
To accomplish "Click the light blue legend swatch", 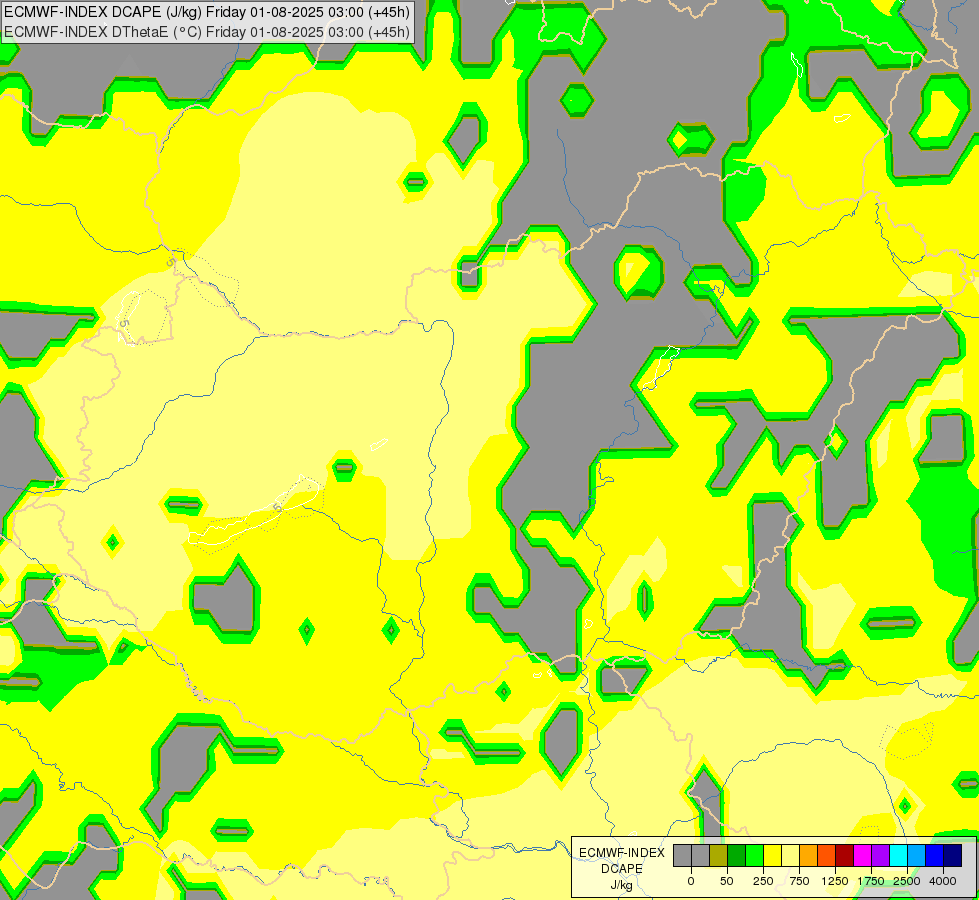I will click(x=917, y=855).
